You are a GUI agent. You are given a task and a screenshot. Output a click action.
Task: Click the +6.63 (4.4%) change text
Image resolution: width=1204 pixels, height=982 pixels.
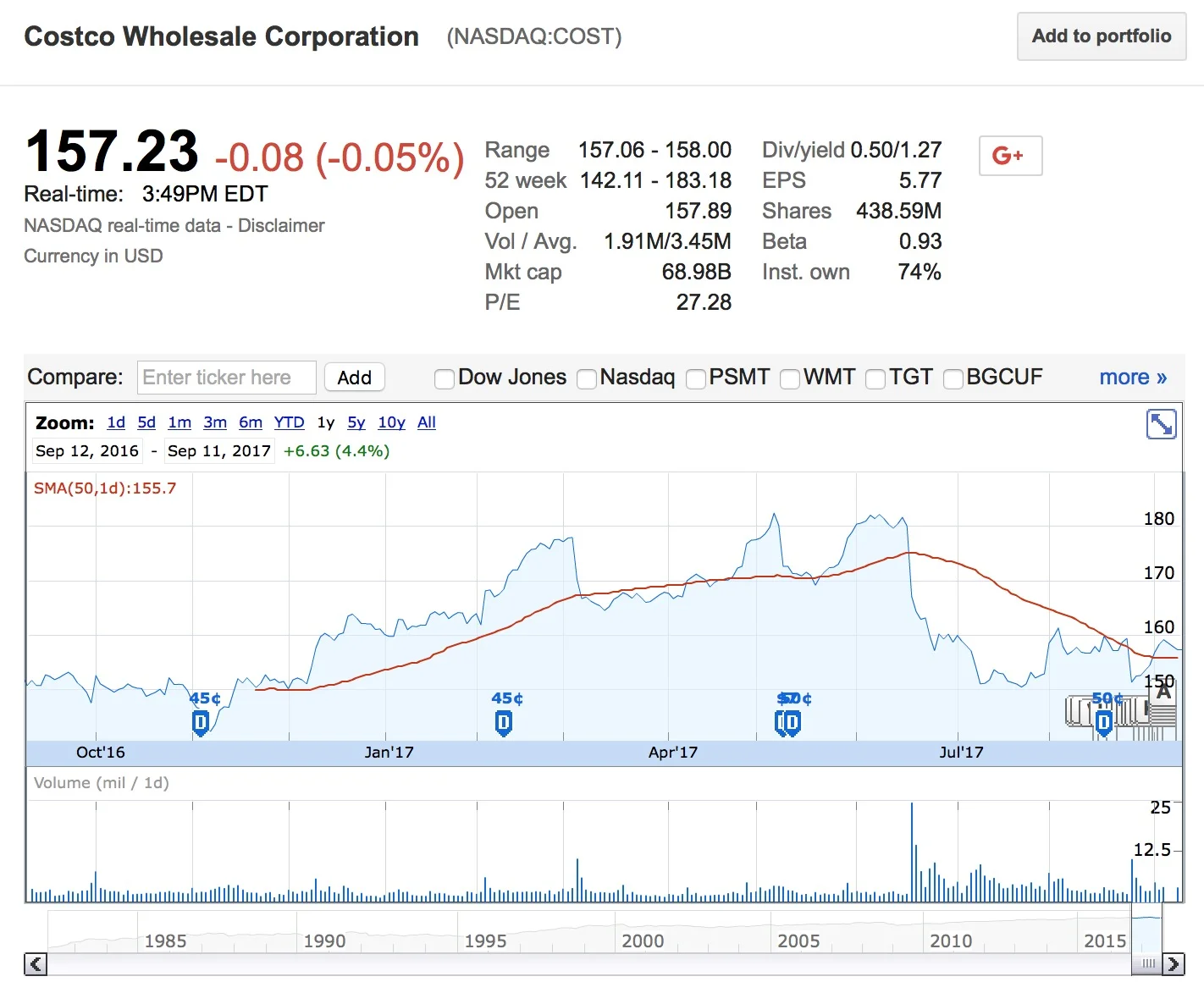[x=336, y=451]
